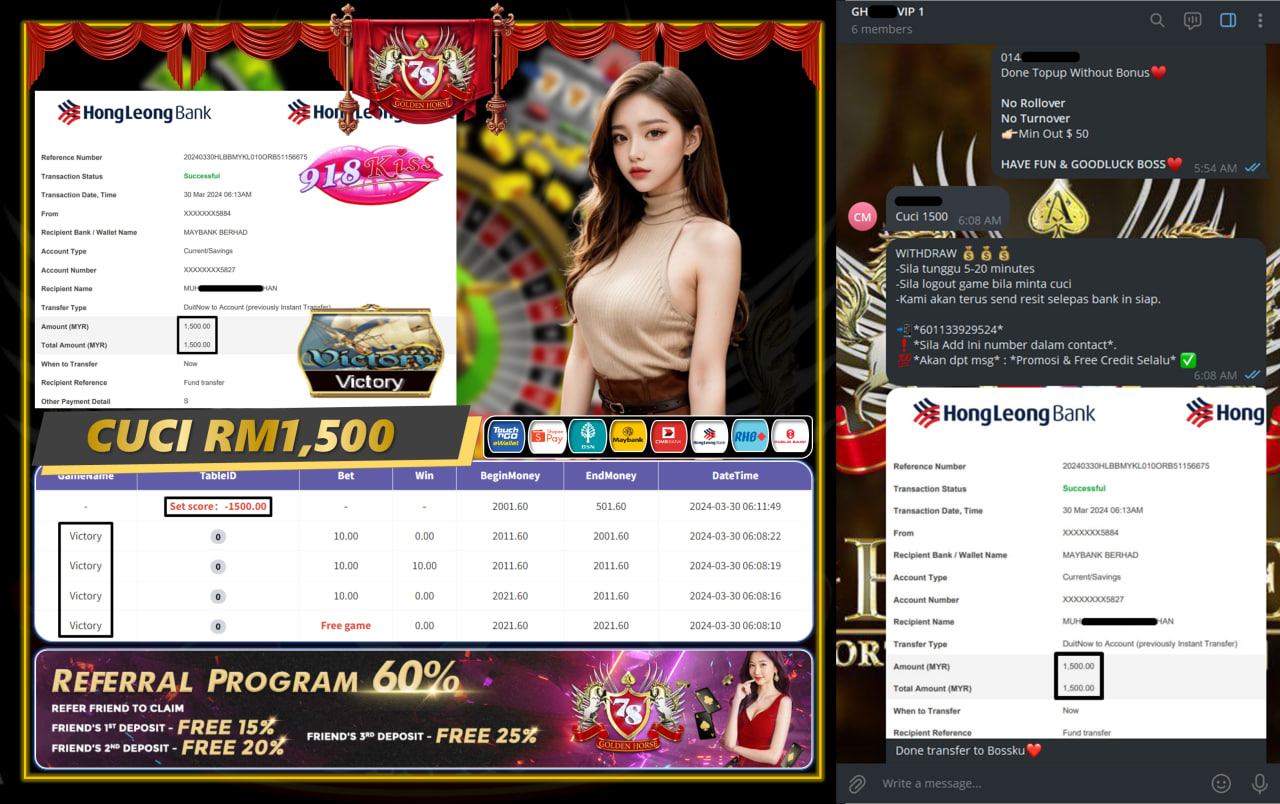Click 'Friend's 1st Deposit - Free 15%' text
The width and height of the screenshot is (1280, 804).
(163, 727)
